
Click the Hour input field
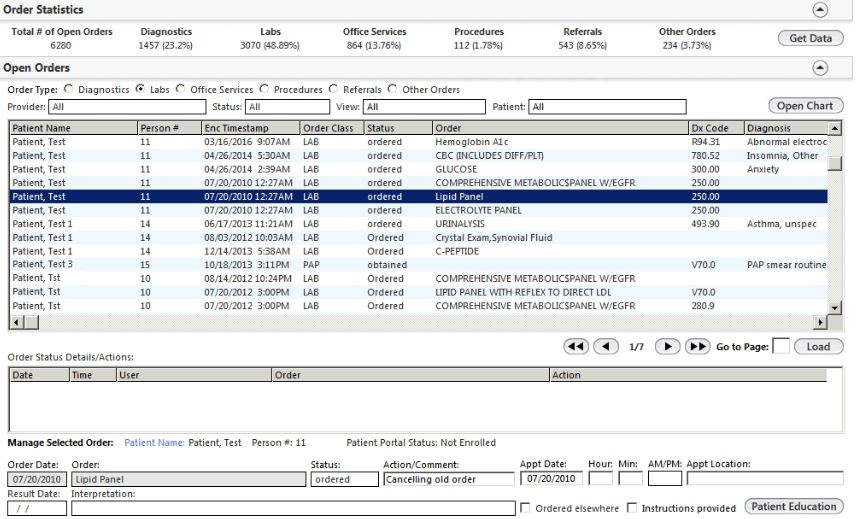tap(600, 478)
